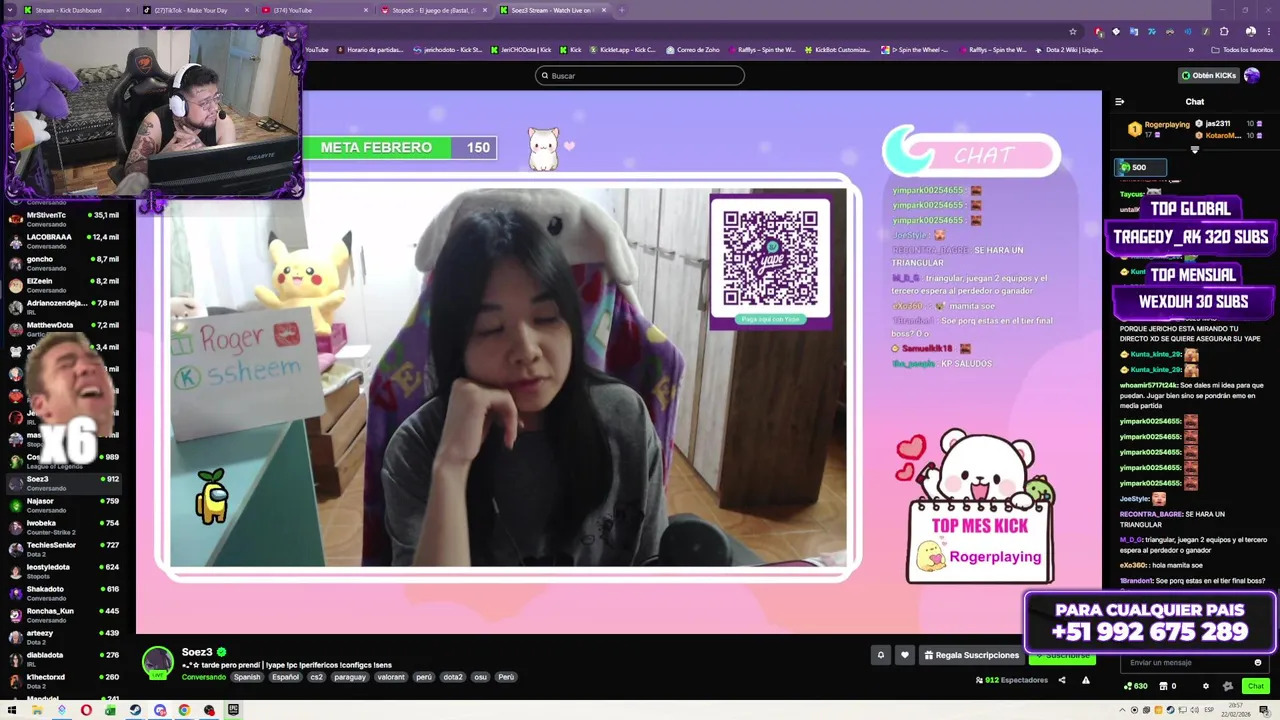Select the valorant stream tag
The height and width of the screenshot is (720, 1280).
[x=391, y=677]
